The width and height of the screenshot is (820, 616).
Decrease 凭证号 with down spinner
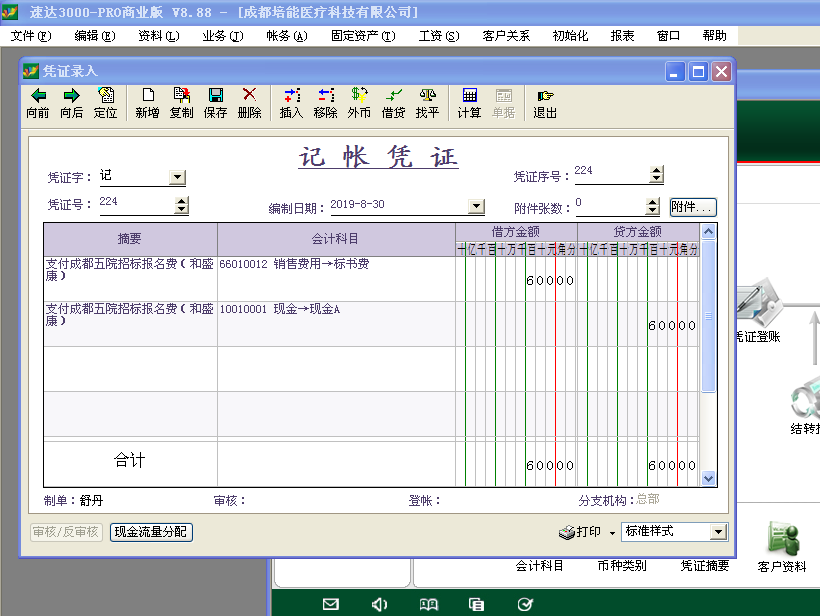181,209
